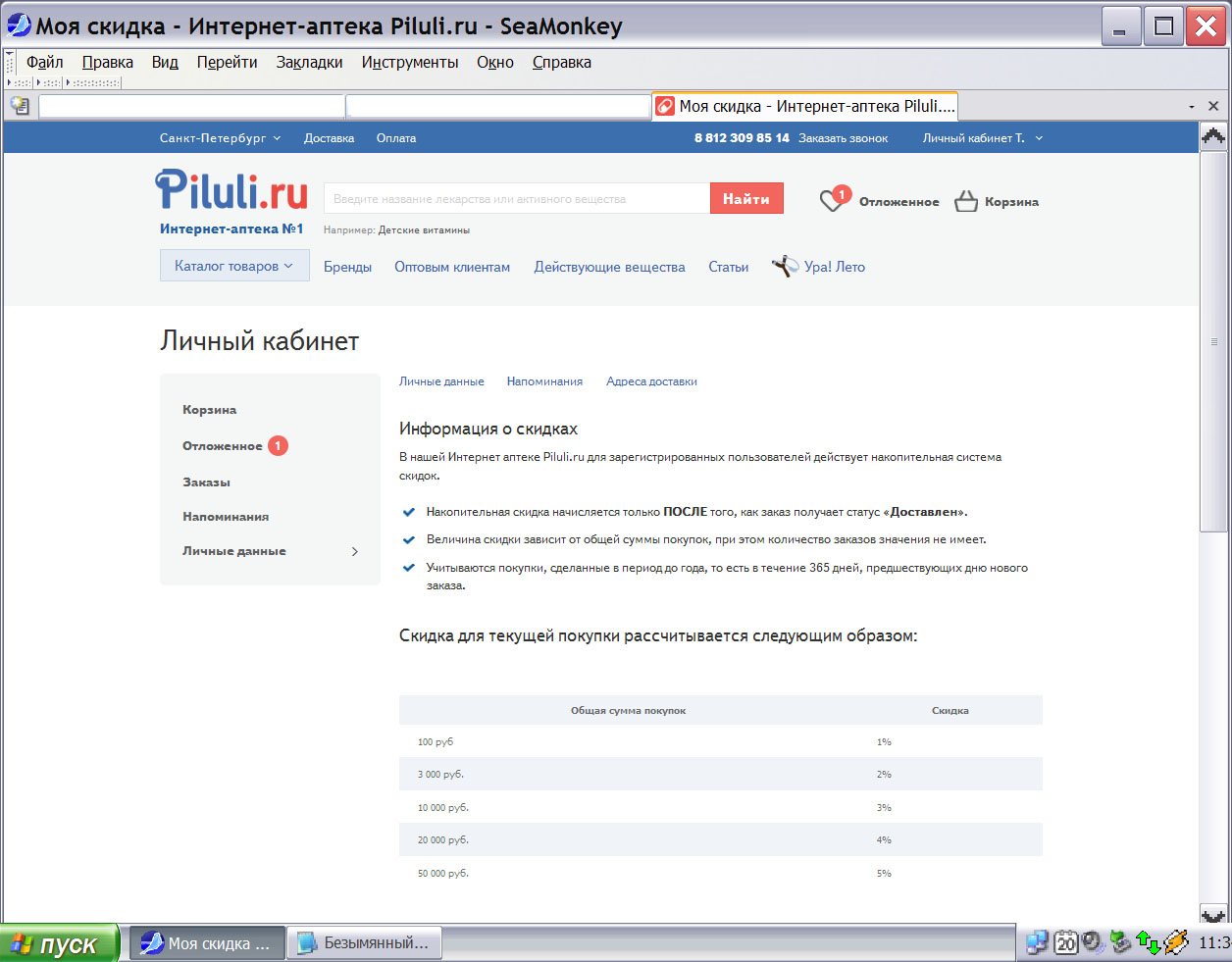Image resolution: width=1232 pixels, height=962 pixels.
Task: Switch to Безымянный taskbar window
Action: point(365,943)
